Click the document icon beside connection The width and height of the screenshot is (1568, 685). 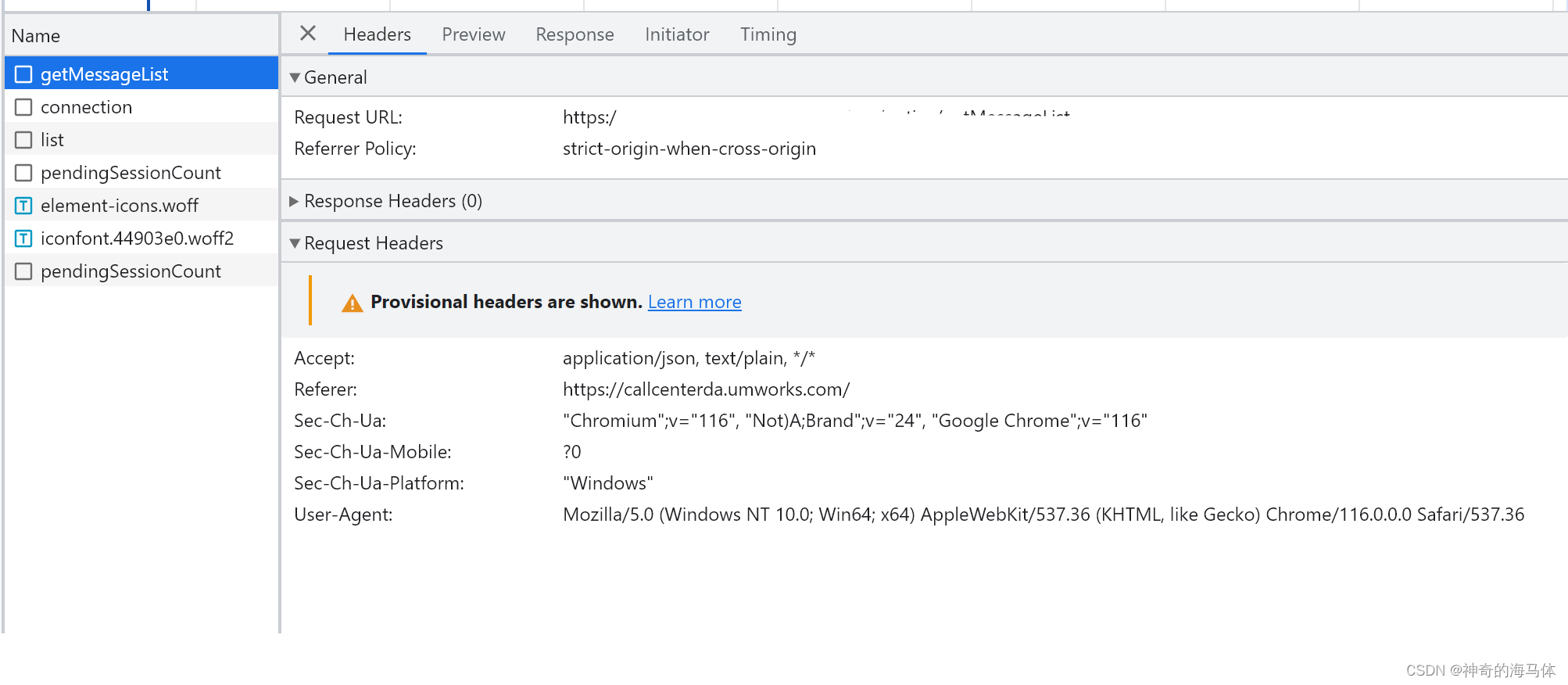(24, 107)
